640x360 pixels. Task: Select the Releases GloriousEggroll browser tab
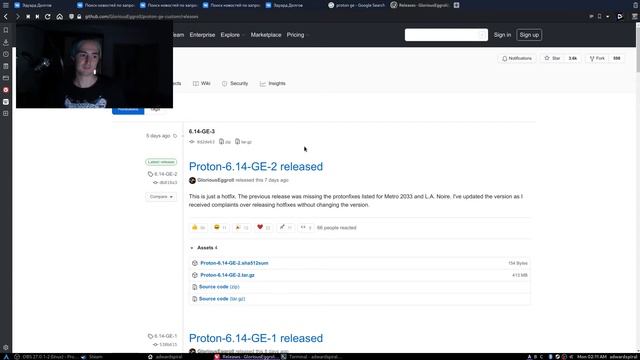click(x=420, y=5)
